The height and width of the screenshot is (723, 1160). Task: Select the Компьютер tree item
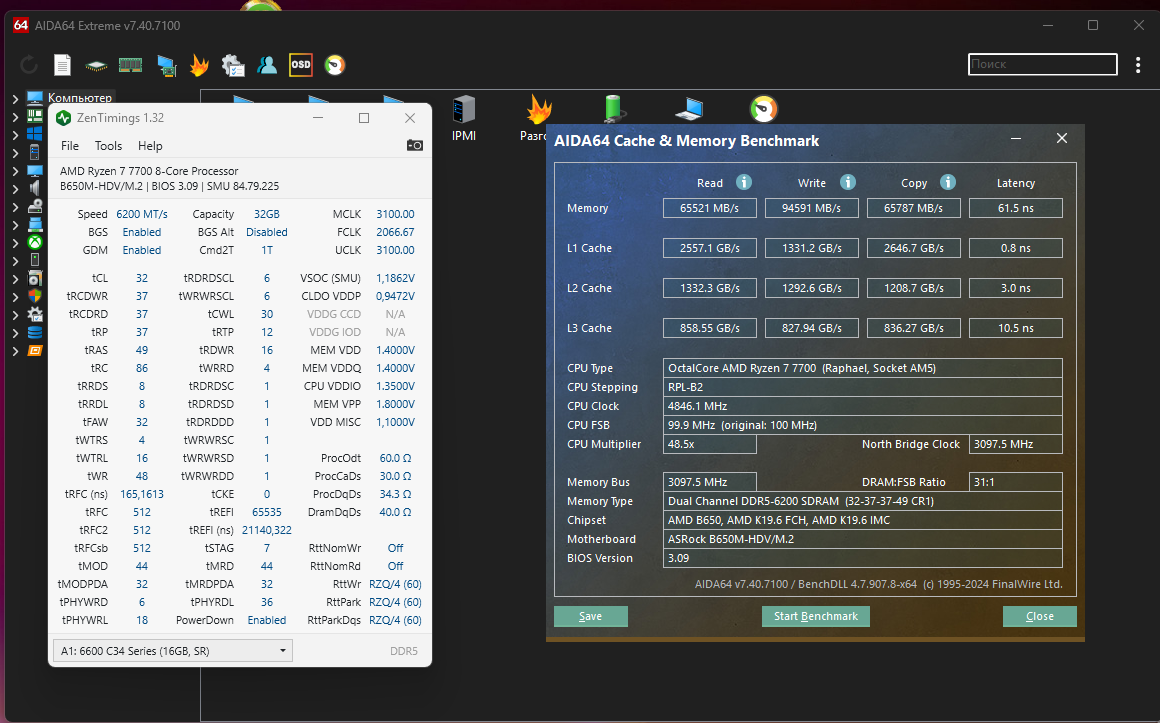(x=80, y=98)
